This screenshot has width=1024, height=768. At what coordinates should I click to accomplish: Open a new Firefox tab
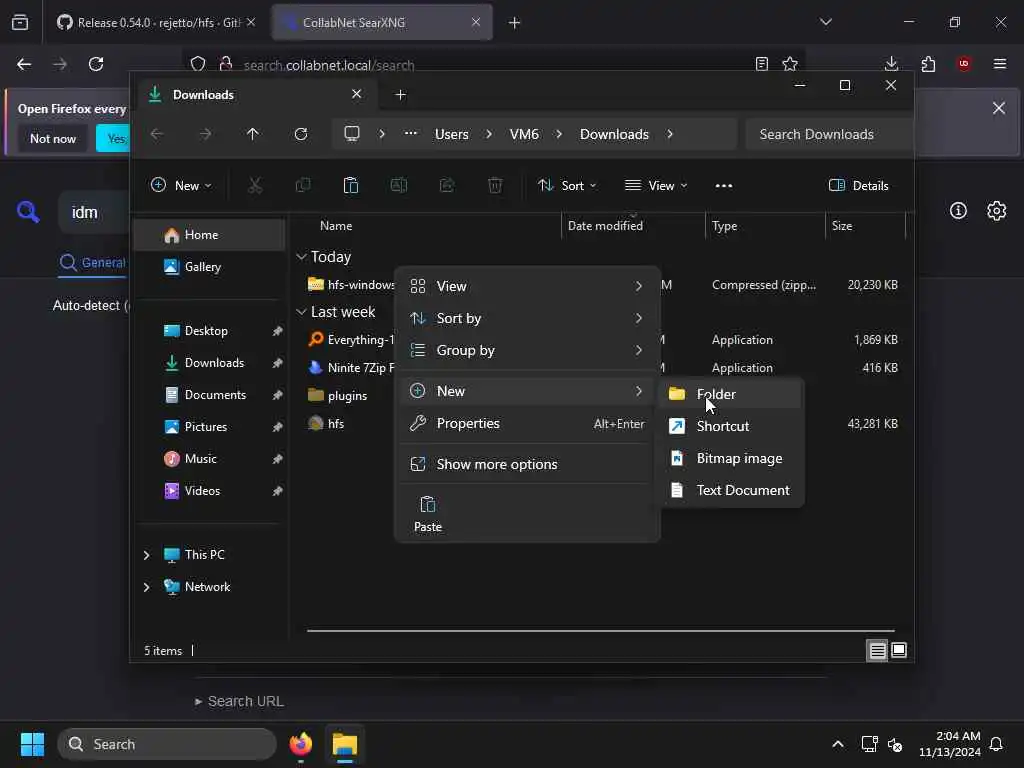click(515, 23)
